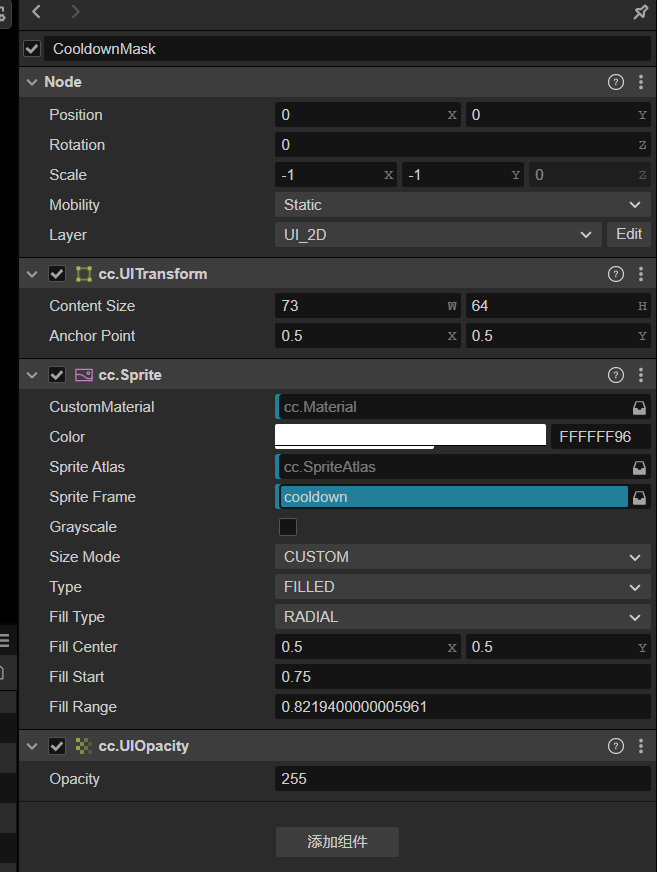Go forward with the right arrow icon
This screenshot has height=872, width=657.
coord(75,11)
